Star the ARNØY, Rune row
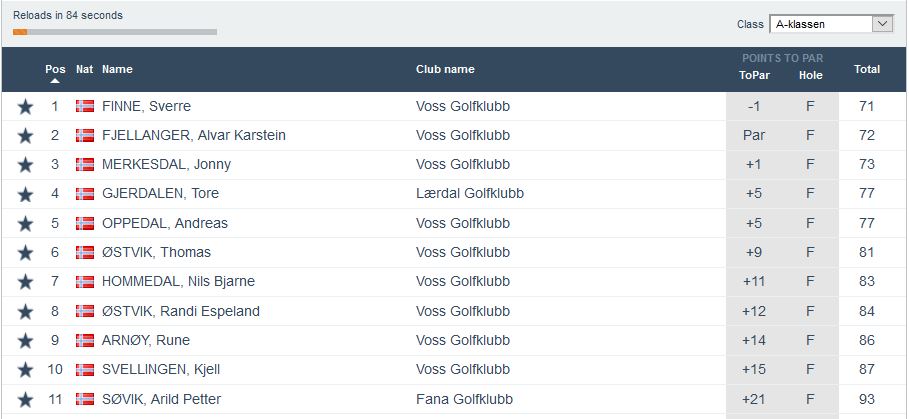 (25, 341)
